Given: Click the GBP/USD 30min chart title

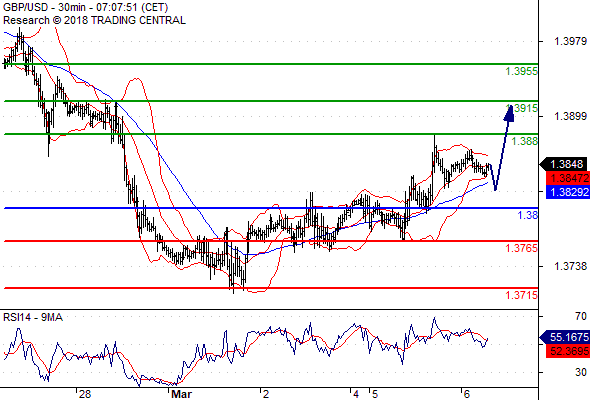Looking at the screenshot, I should tap(86, 8).
